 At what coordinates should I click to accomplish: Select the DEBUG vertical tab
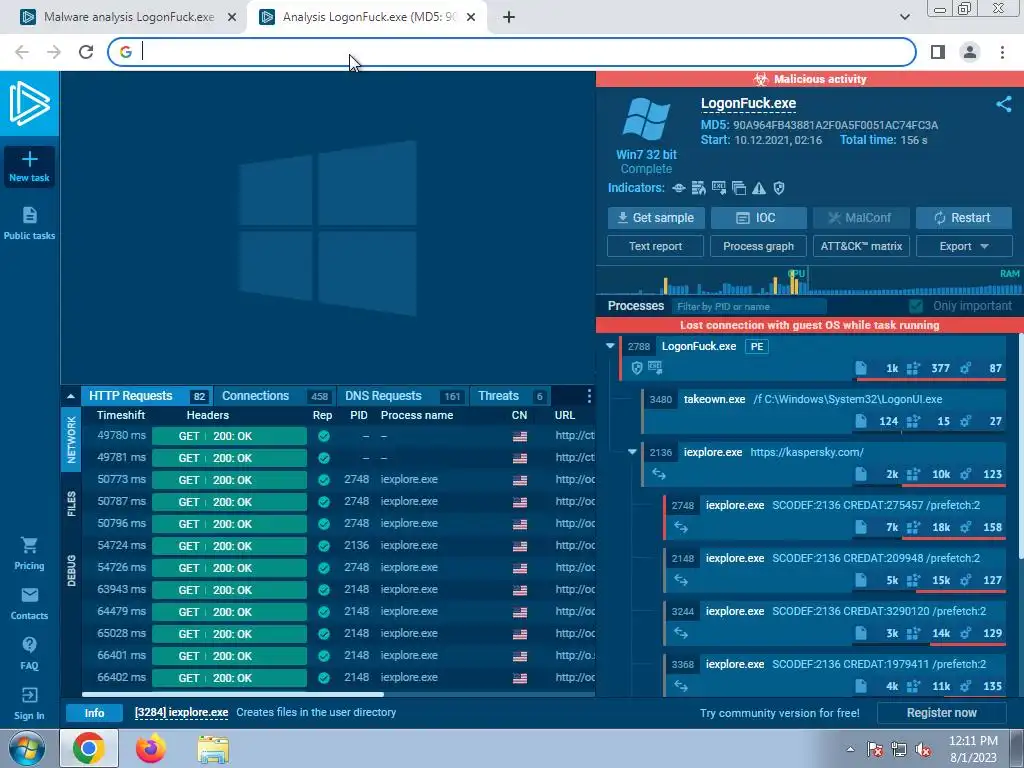click(x=71, y=570)
